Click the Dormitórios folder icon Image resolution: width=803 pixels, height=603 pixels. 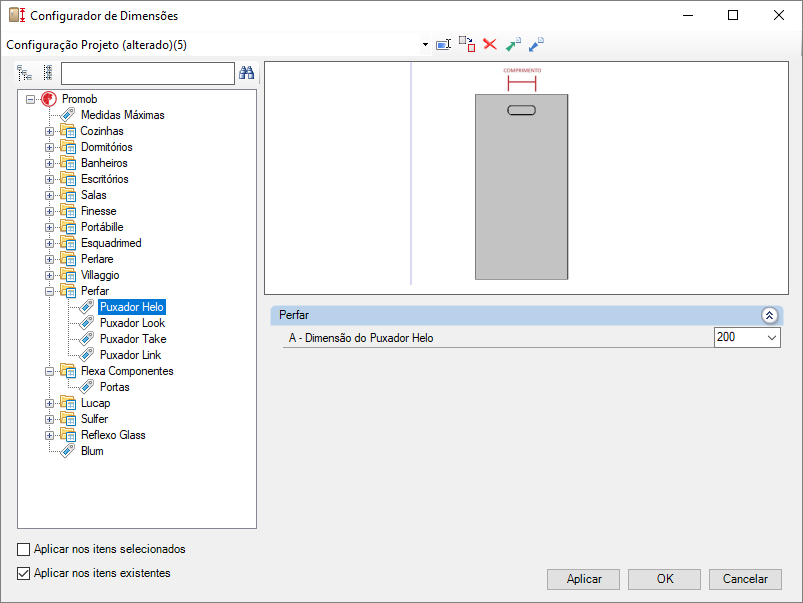[x=68, y=147]
